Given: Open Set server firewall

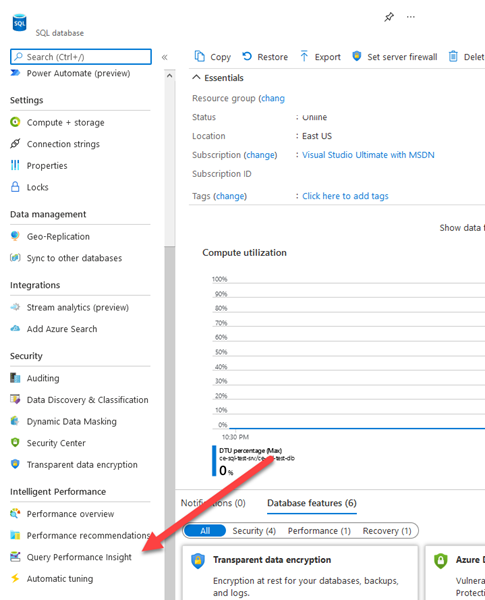Looking at the screenshot, I should [x=395, y=57].
